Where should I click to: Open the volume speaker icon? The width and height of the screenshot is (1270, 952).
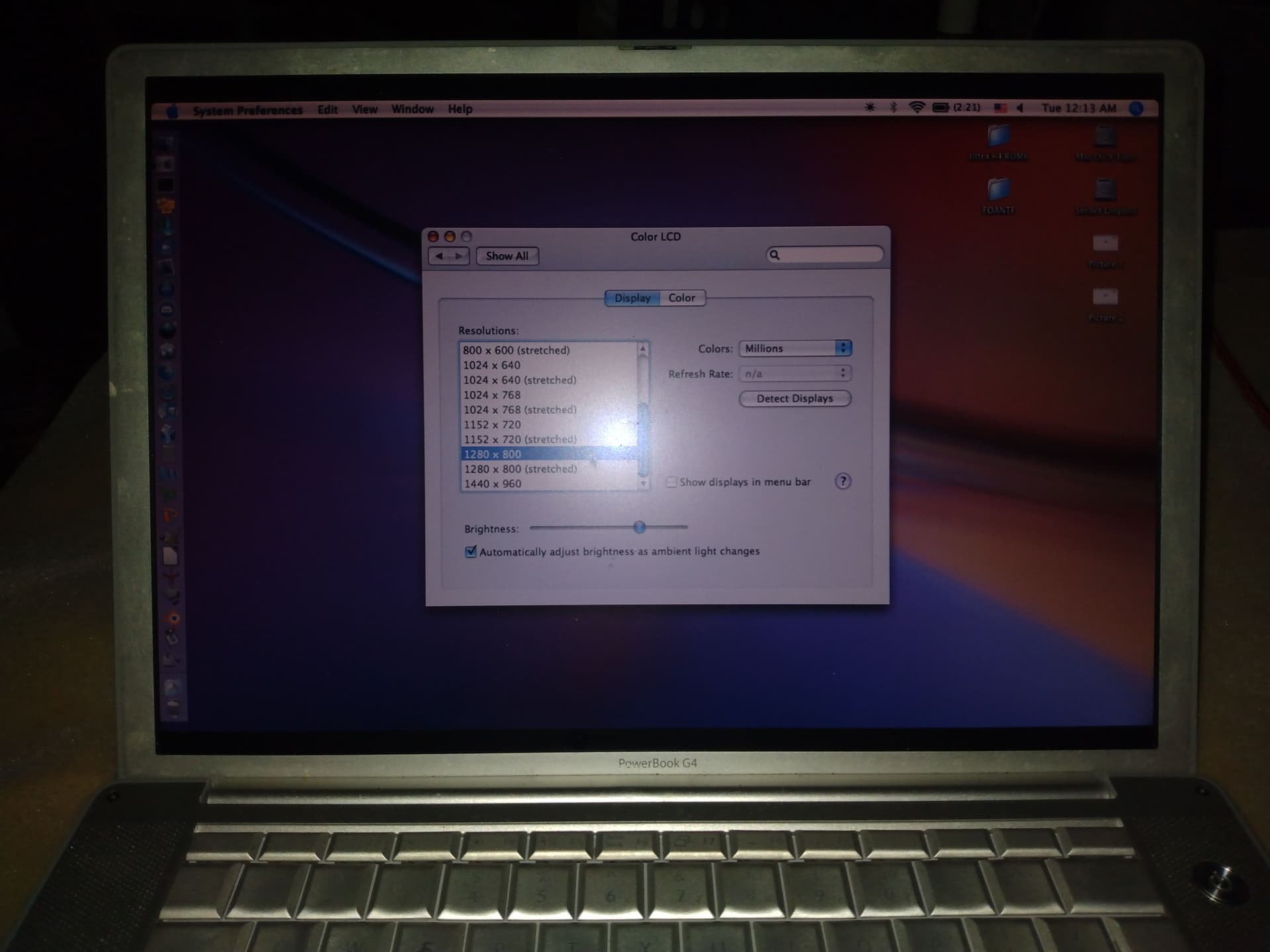1020,108
